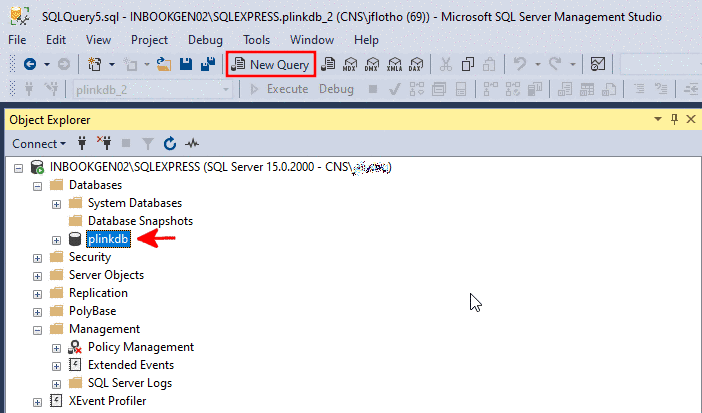The image size is (702, 413).
Task: Expand the plinkdb database node
Action: point(56,240)
